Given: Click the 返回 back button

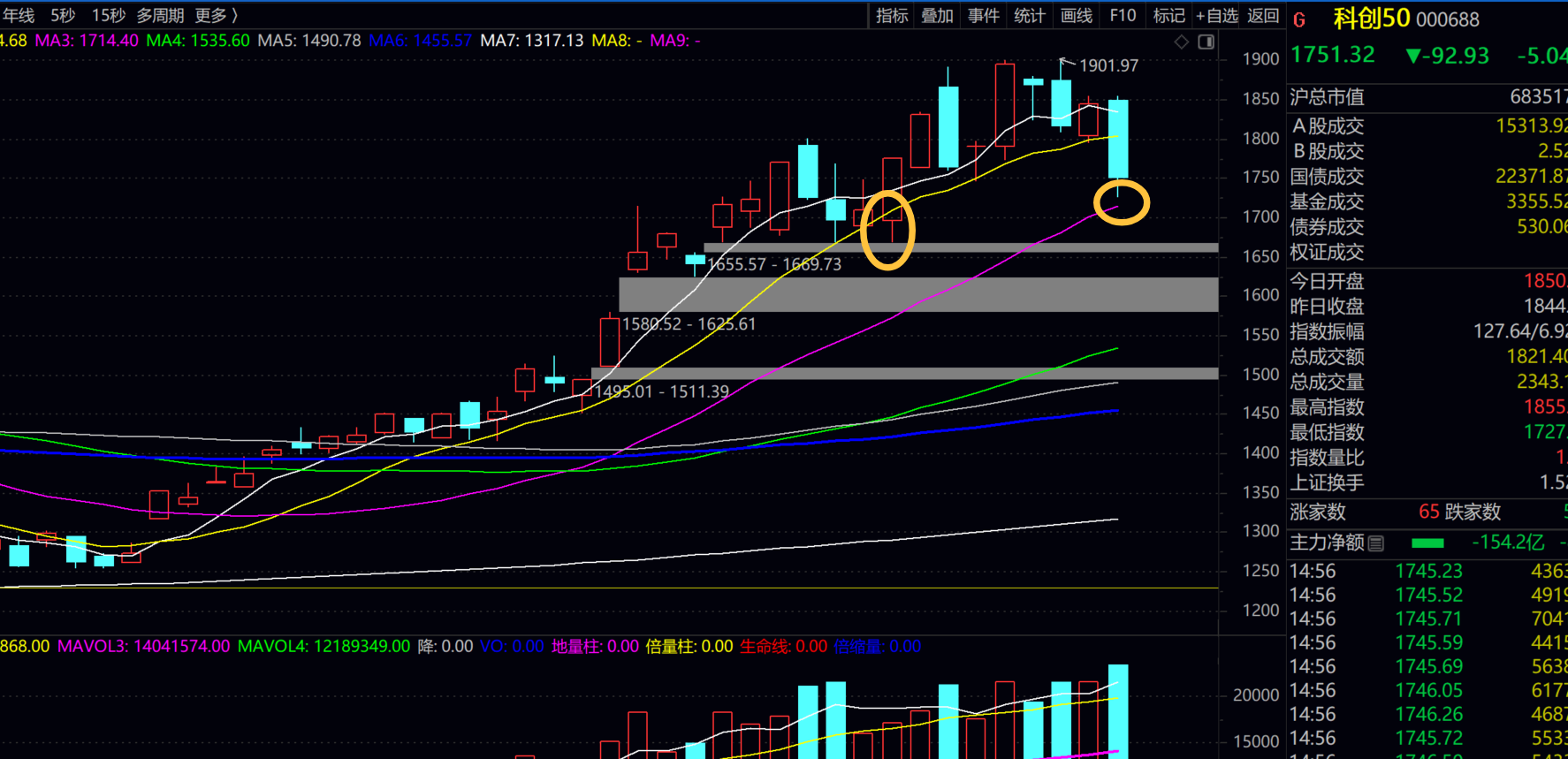Looking at the screenshot, I should click(x=1263, y=15).
